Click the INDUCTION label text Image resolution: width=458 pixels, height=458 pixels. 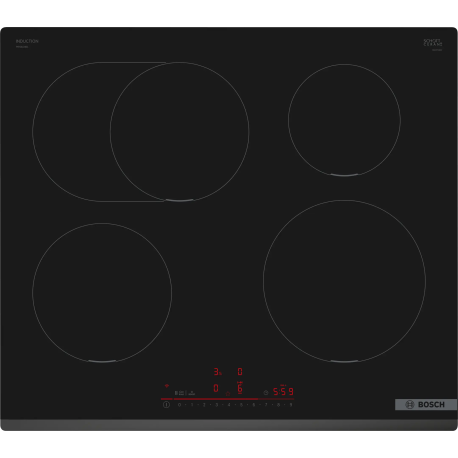point(27,41)
